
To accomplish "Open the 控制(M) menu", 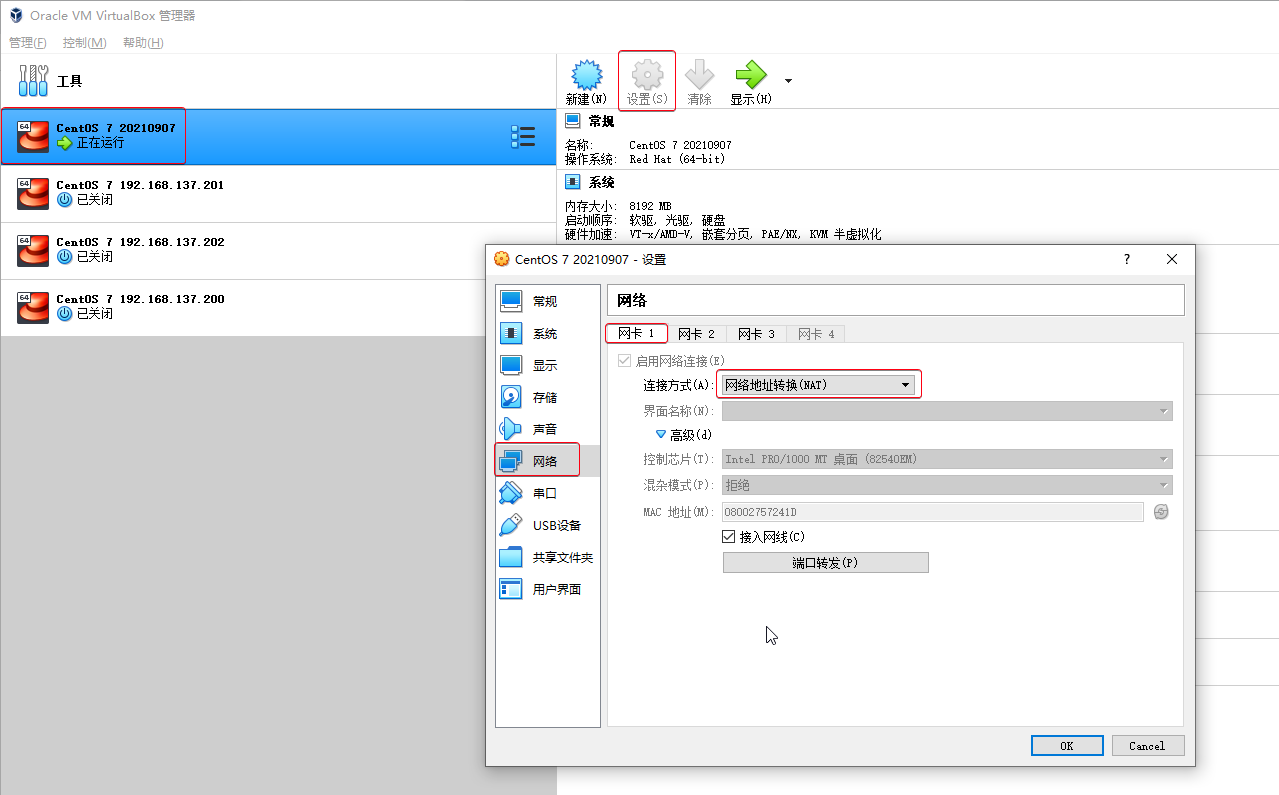I will (x=85, y=43).
